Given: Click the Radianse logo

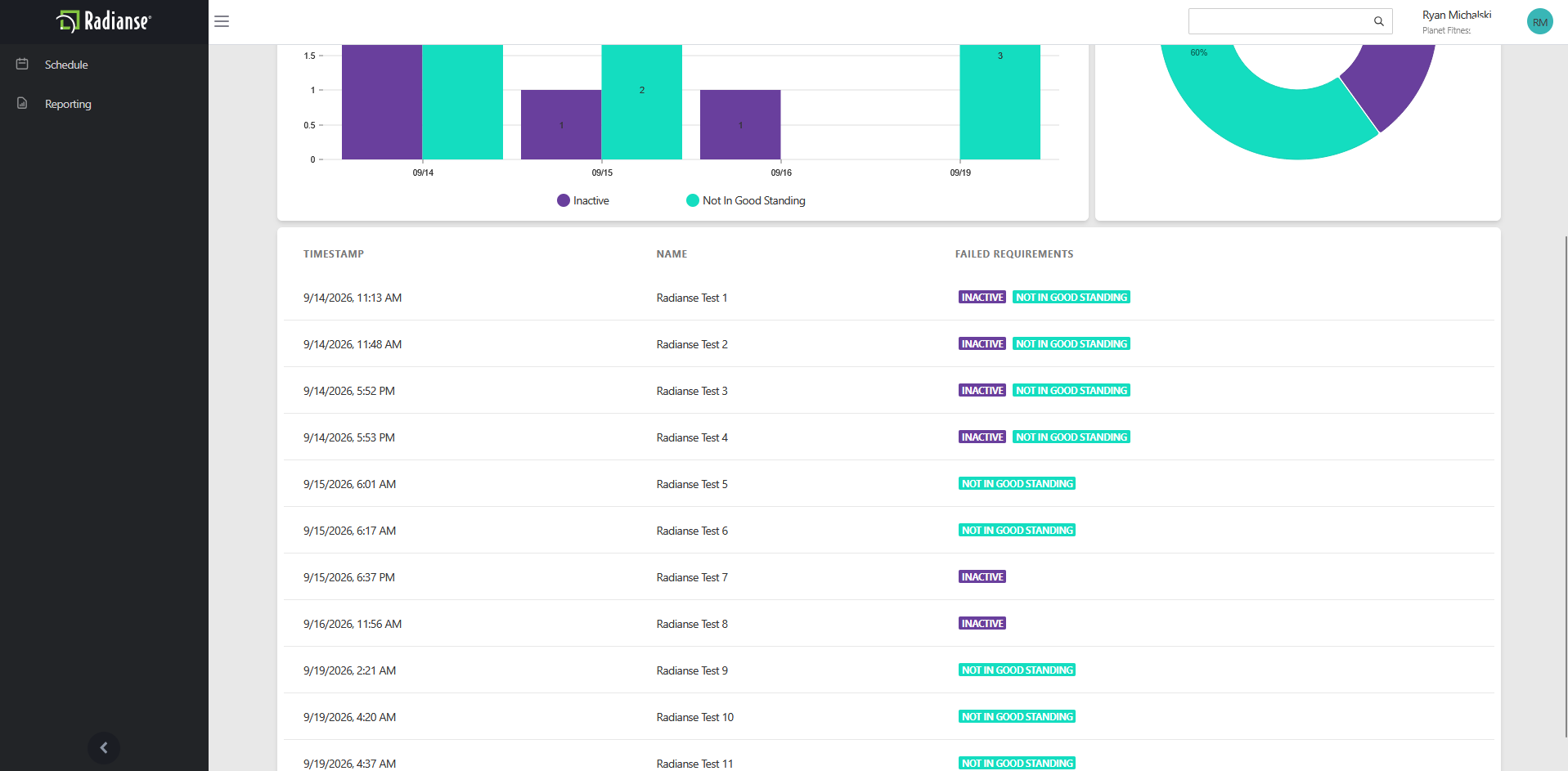Looking at the screenshot, I should click(104, 21).
